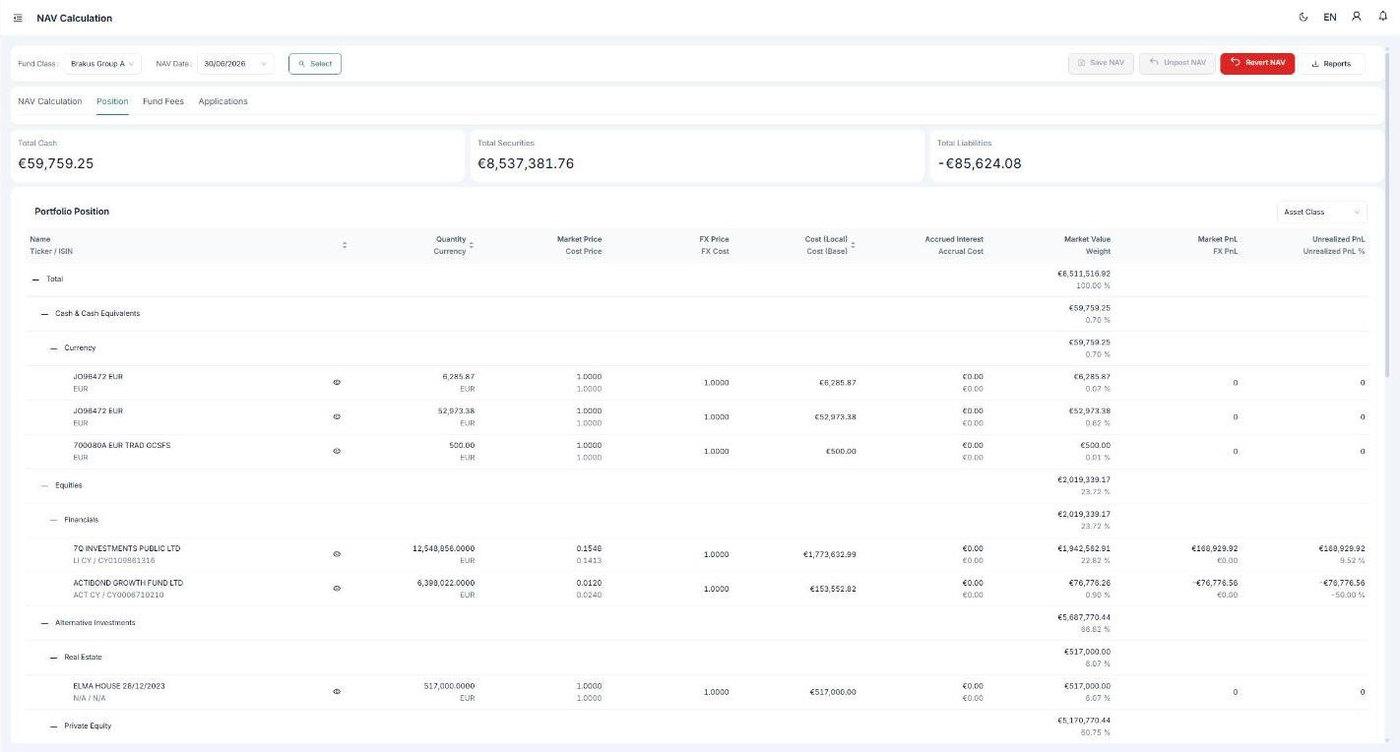
Task: Select the Position tab
Action: pos(112,101)
